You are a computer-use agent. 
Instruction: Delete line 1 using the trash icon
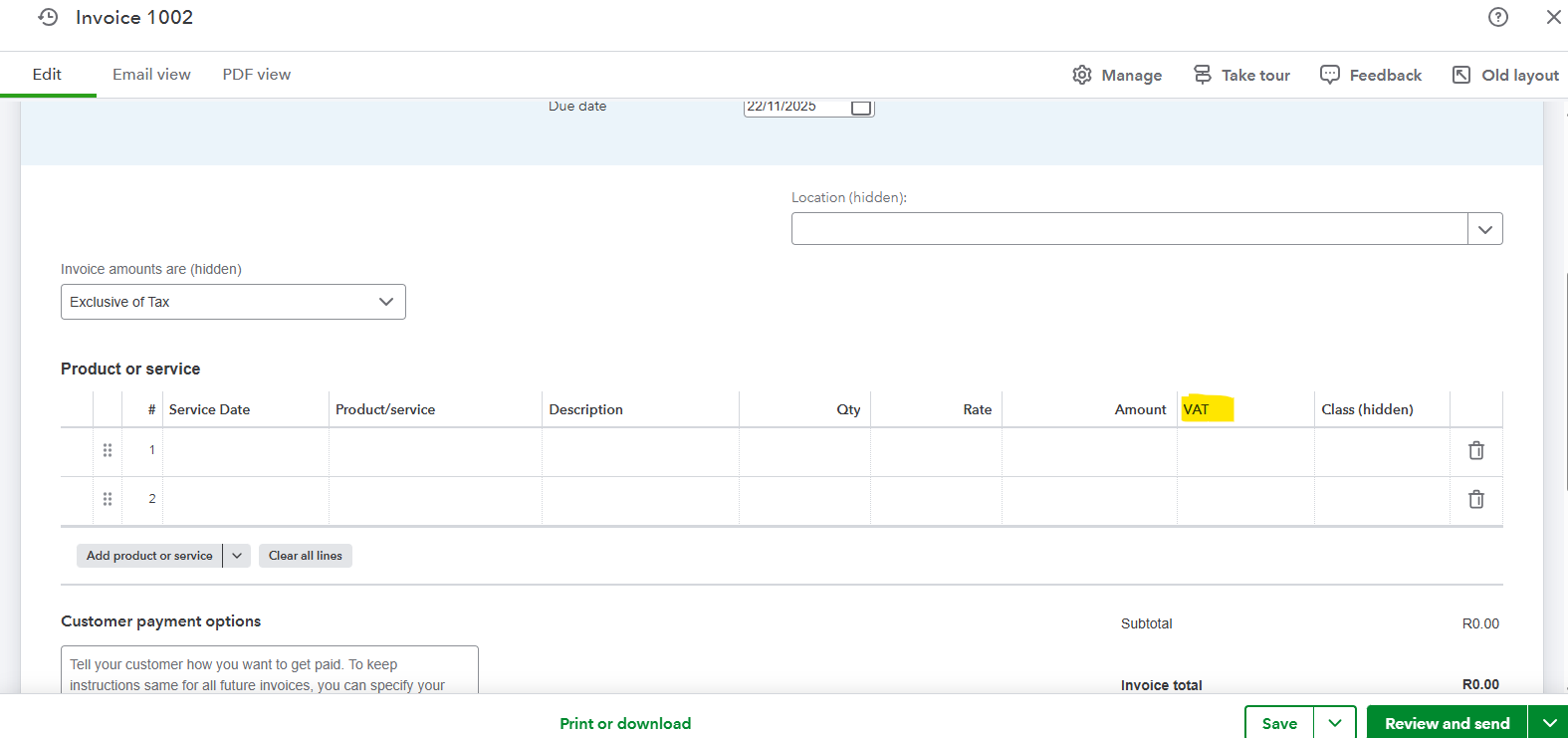tap(1475, 451)
